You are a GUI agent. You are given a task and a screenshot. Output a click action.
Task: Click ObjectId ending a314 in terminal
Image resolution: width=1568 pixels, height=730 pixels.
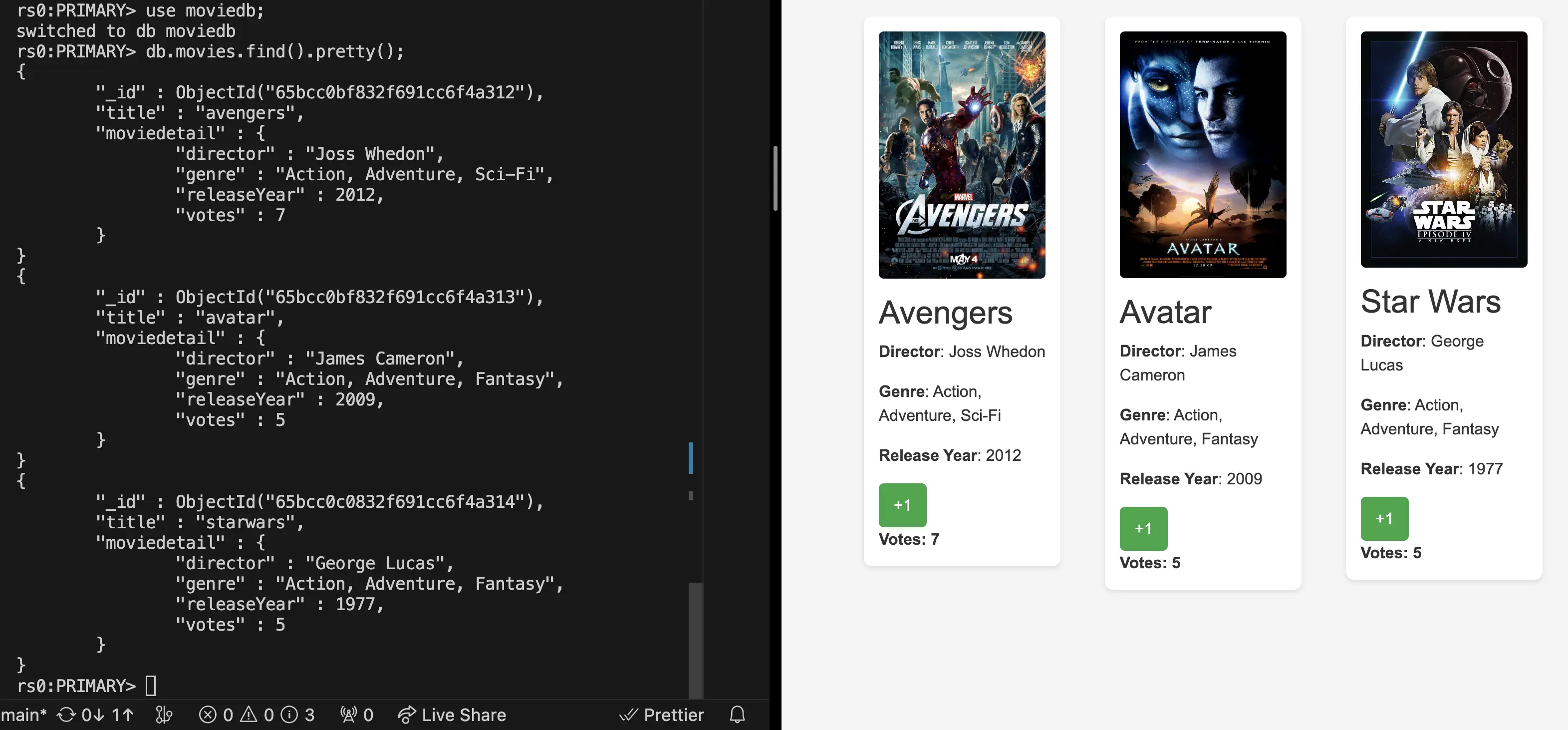pos(355,502)
